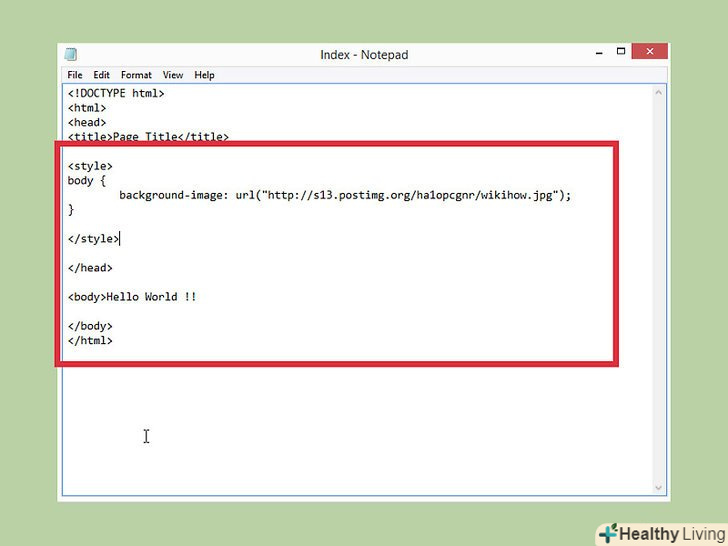The height and width of the screenshot is (546, 728).
Task: Close the Index - Notepad window
Action: [x=650, y=51]
